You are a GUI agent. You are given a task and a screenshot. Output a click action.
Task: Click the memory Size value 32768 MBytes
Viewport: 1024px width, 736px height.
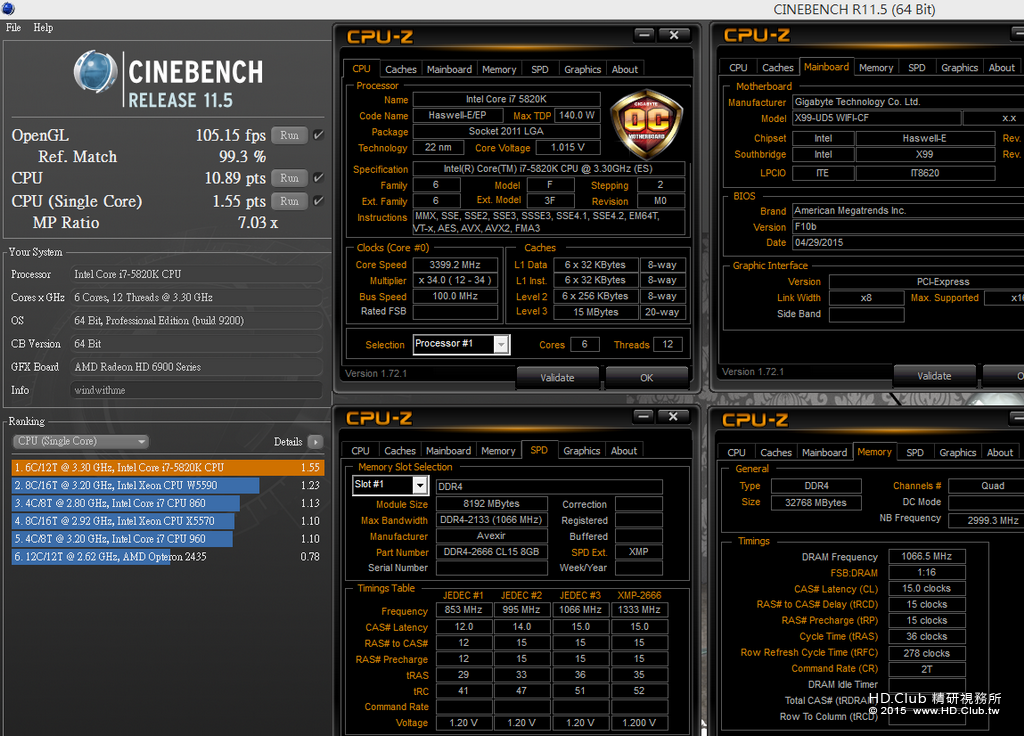pyautogui.click(x=816, y=502)
